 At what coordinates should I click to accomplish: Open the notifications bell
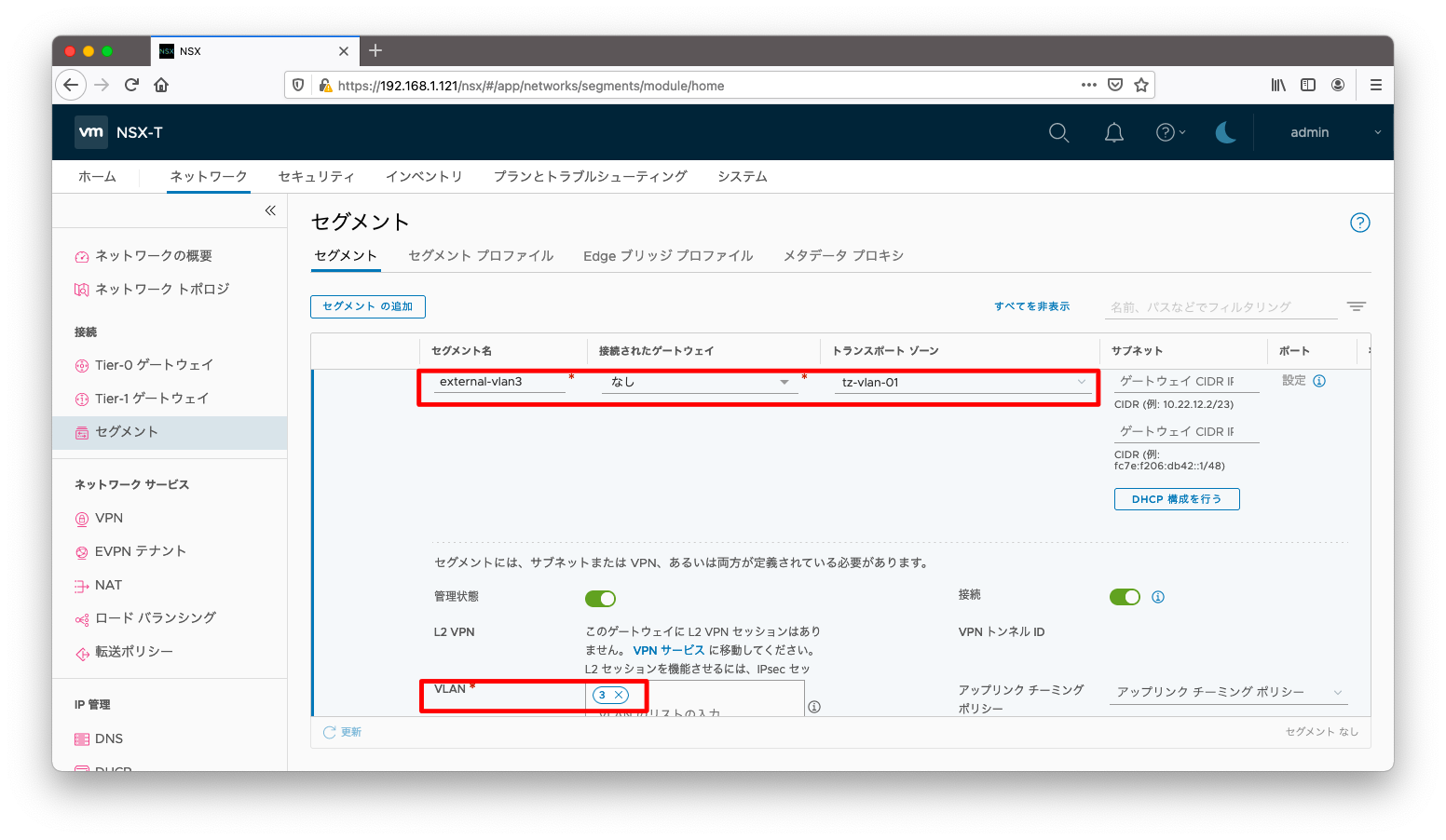tap(1113, 133)
